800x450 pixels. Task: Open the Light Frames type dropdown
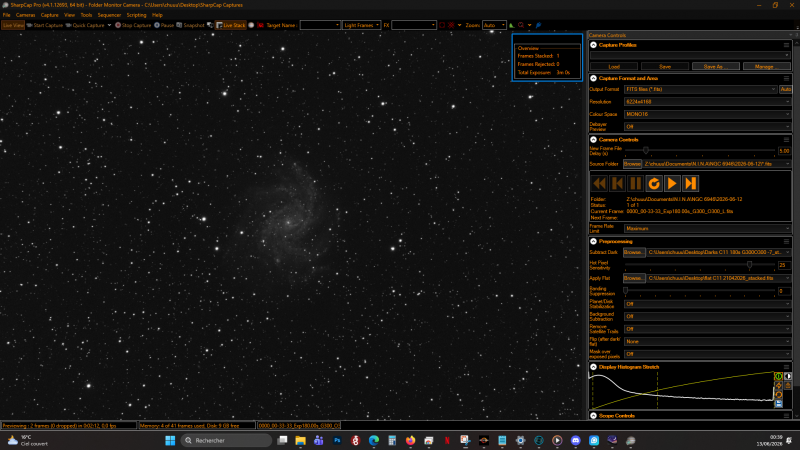pos(362,25)
